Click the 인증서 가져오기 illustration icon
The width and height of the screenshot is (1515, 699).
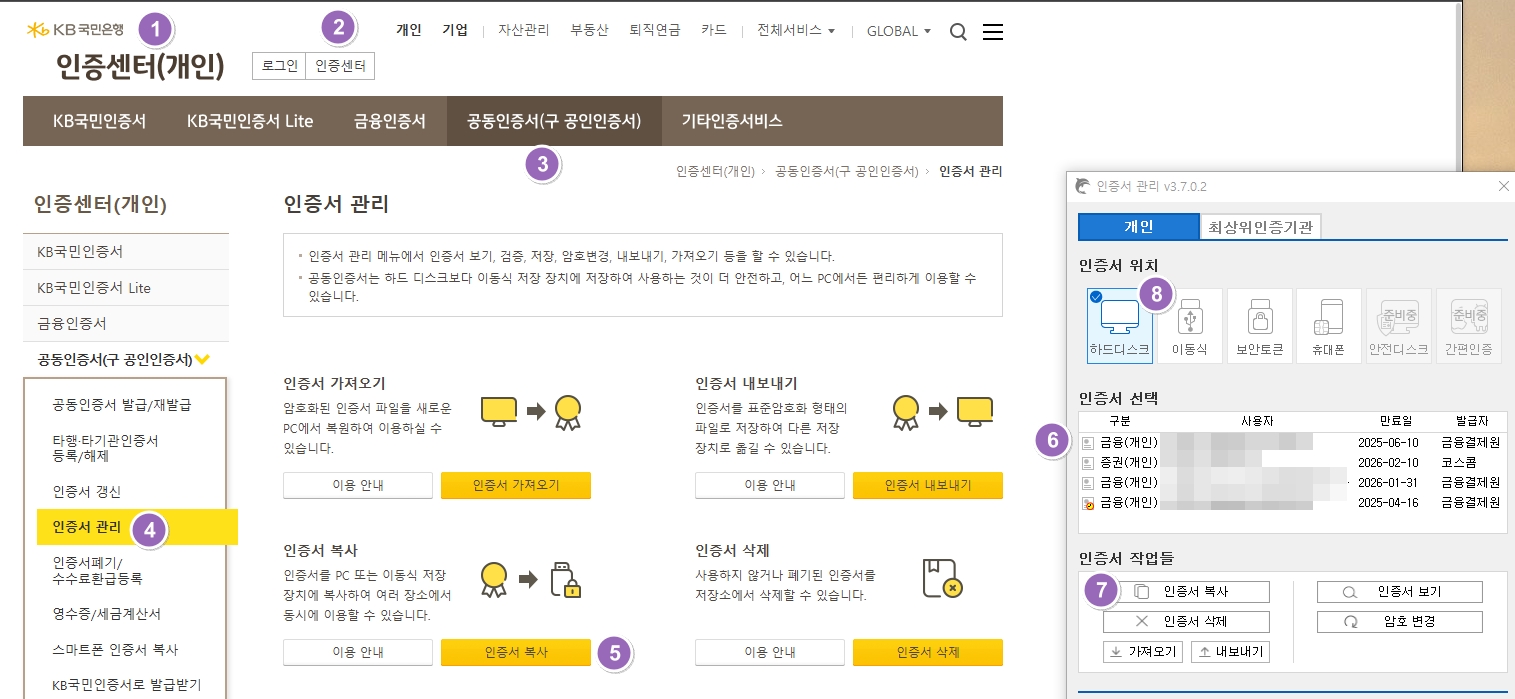(x=531, y=411)
